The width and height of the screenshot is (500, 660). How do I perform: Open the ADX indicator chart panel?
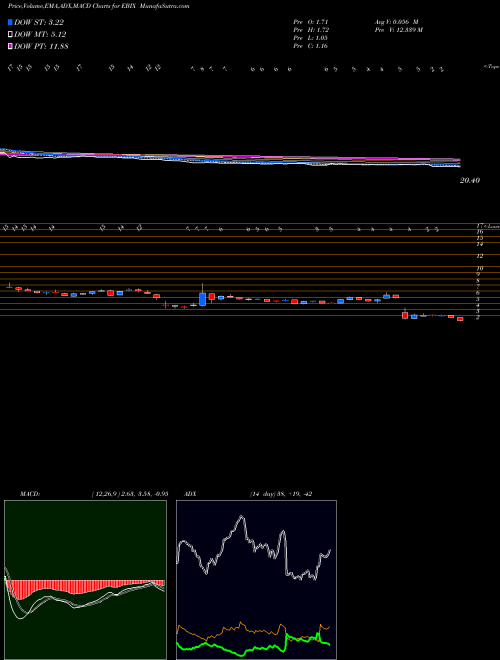pos(256,580)
